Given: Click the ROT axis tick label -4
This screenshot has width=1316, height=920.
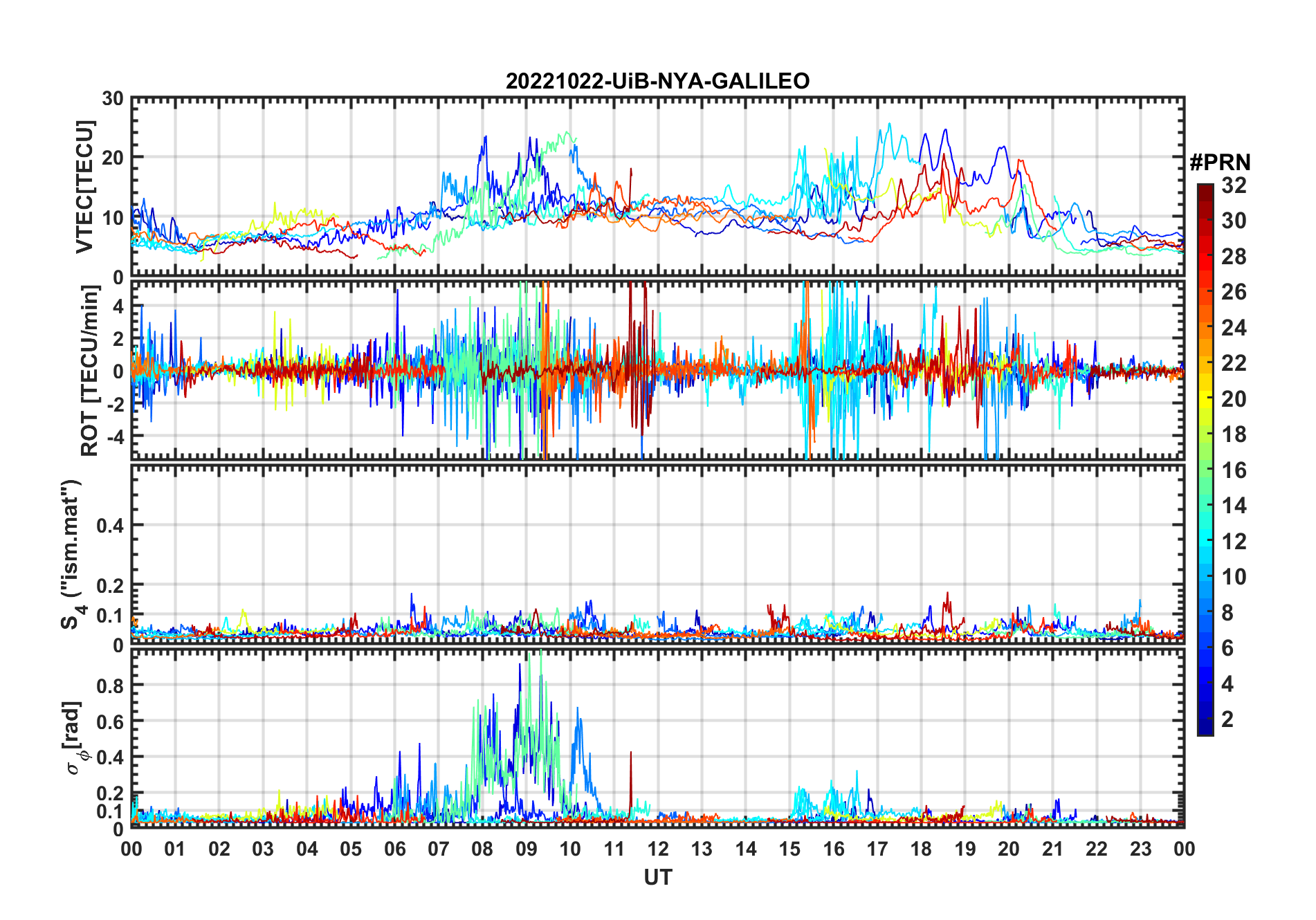Looking at the screenshot, I should click(x=115, y=436).
